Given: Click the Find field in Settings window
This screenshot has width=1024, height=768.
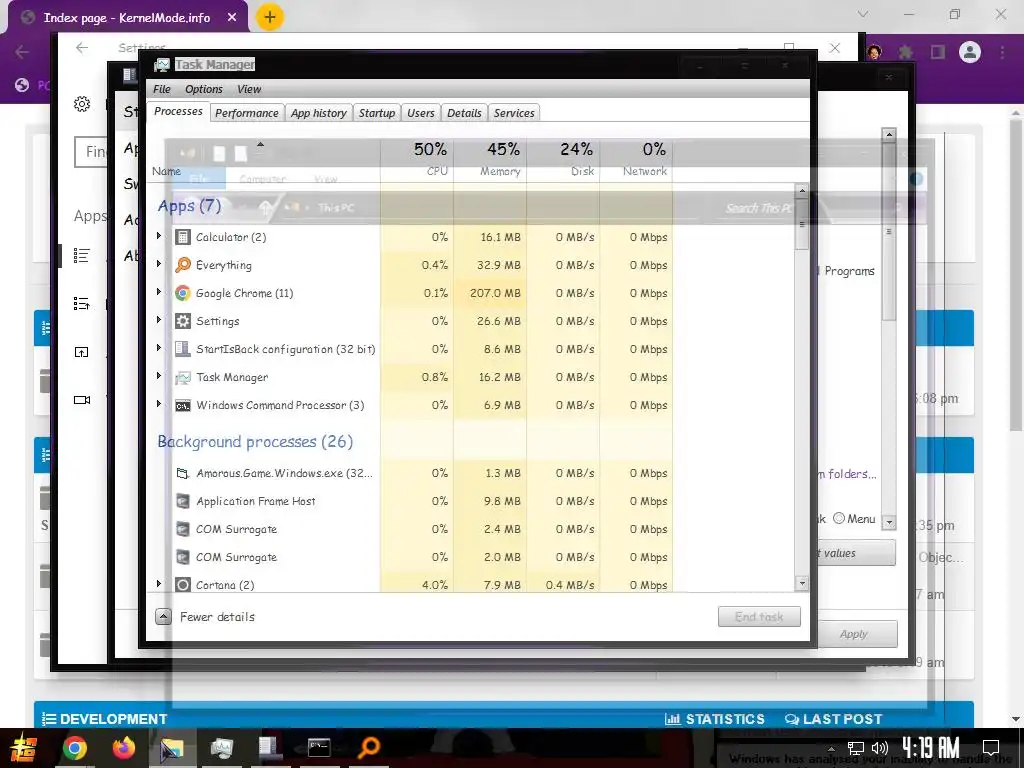Looking at the screenshot, I should pyautogui.click(x=91, y=152).
